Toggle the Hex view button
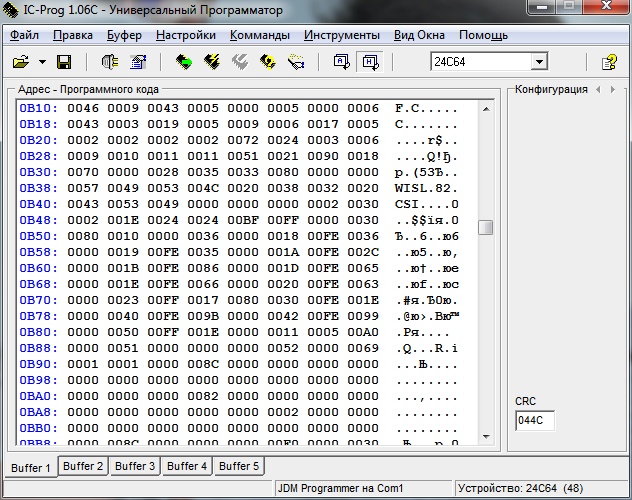 click(x=369, y=62)
